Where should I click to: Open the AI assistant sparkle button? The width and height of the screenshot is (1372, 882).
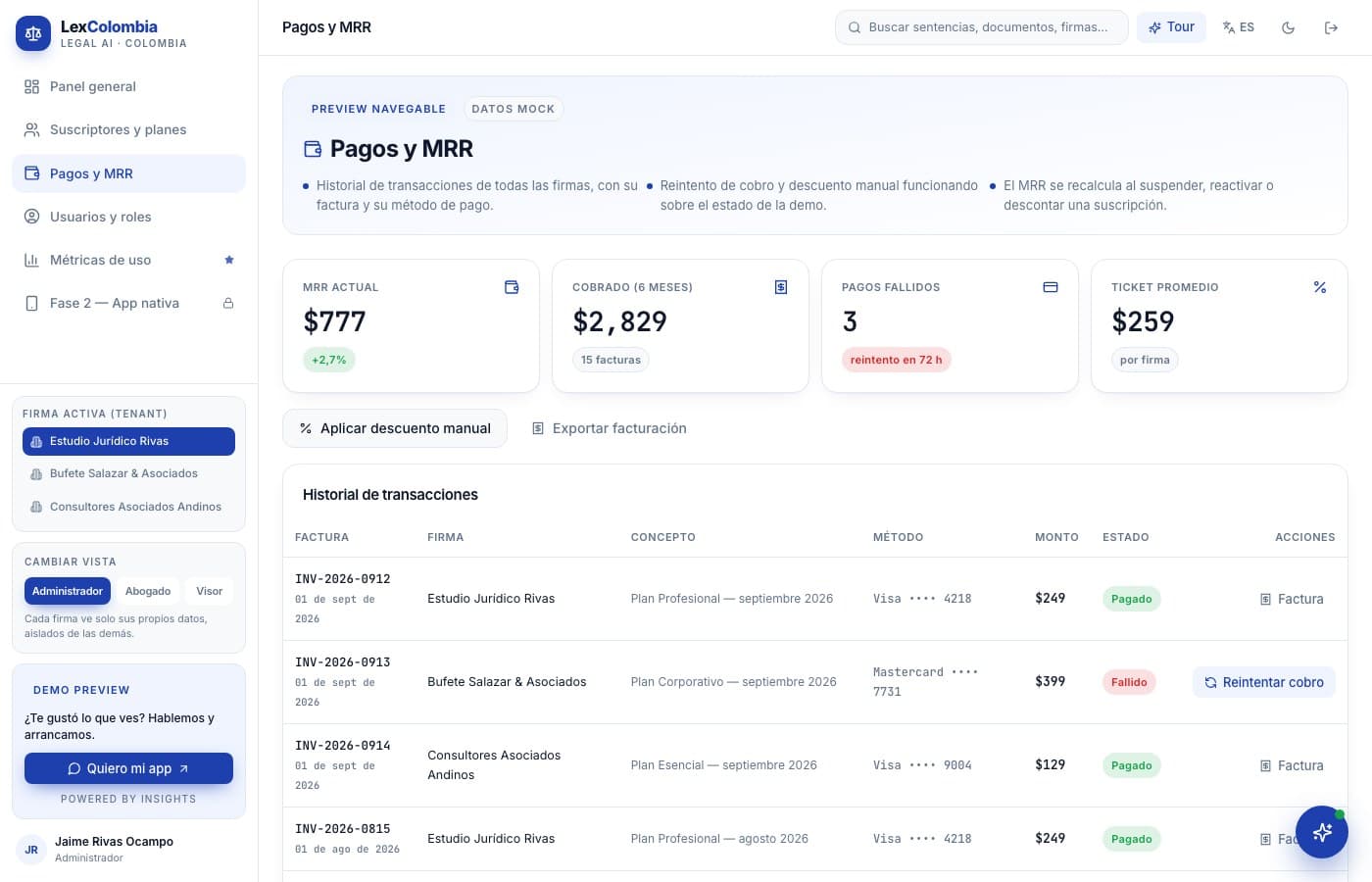point(1322,832)
